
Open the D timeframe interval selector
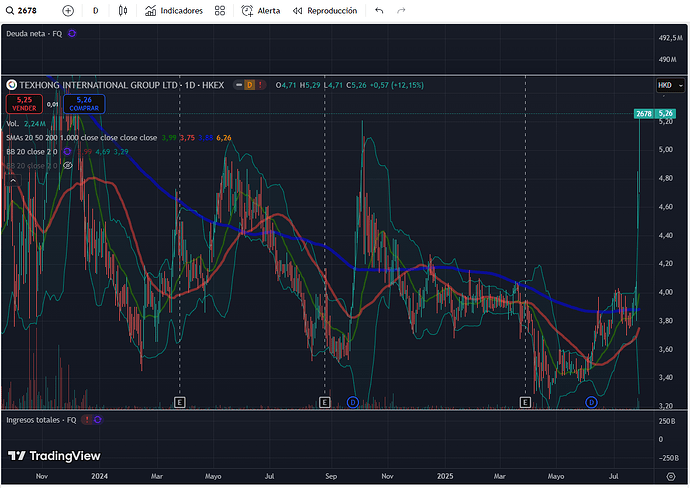pyautogui.click(x=95, y=10)
